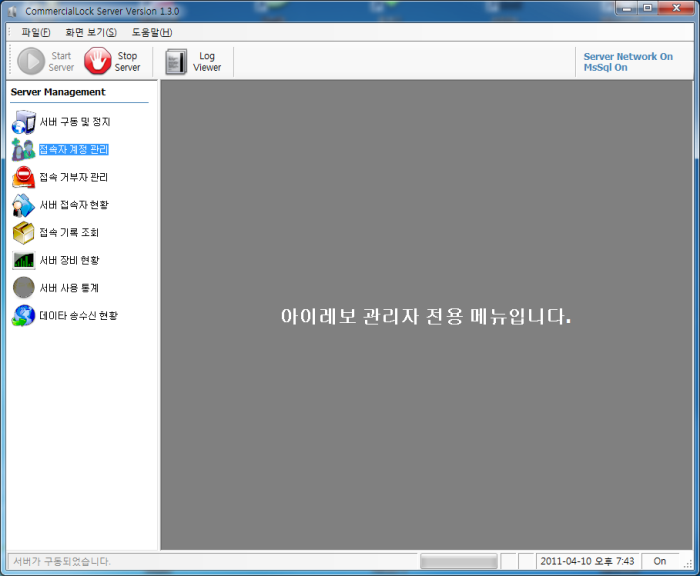The height and width of the screenshot is (576, 700).
Task: Close the CommercialLock Server window
Action: [x=676, y=8]
